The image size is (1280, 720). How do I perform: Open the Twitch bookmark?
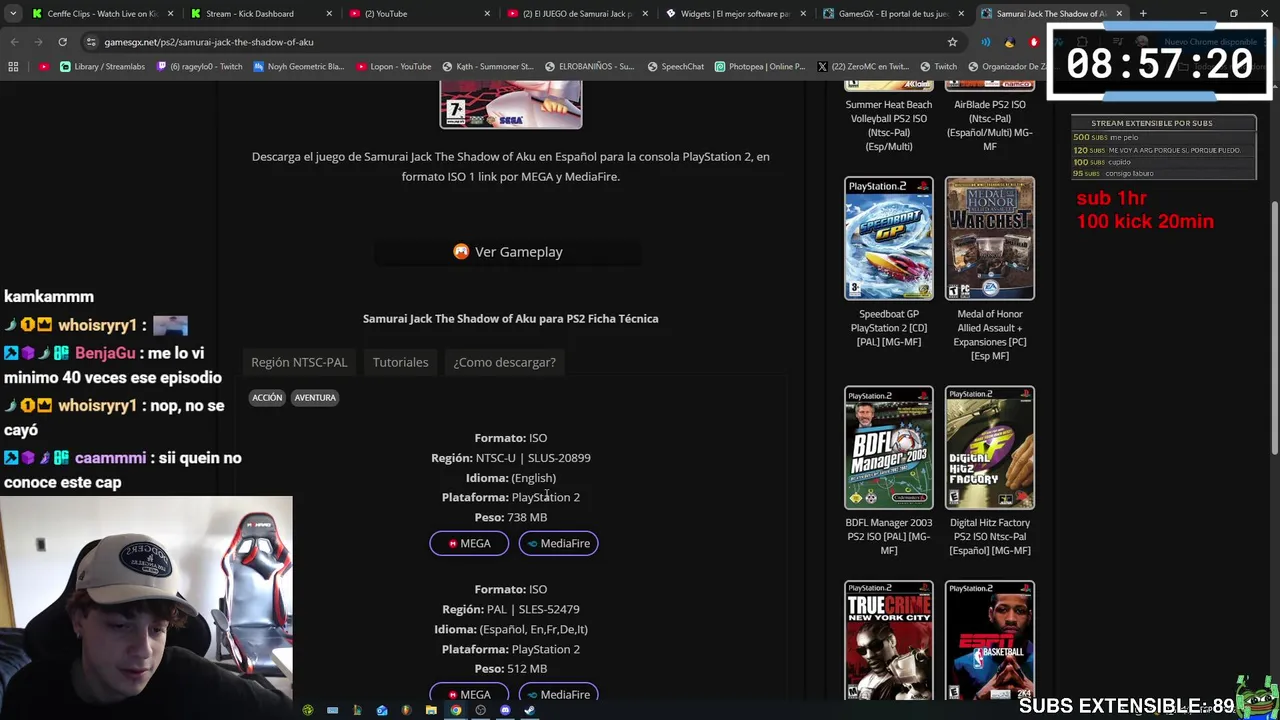(937, 66)
